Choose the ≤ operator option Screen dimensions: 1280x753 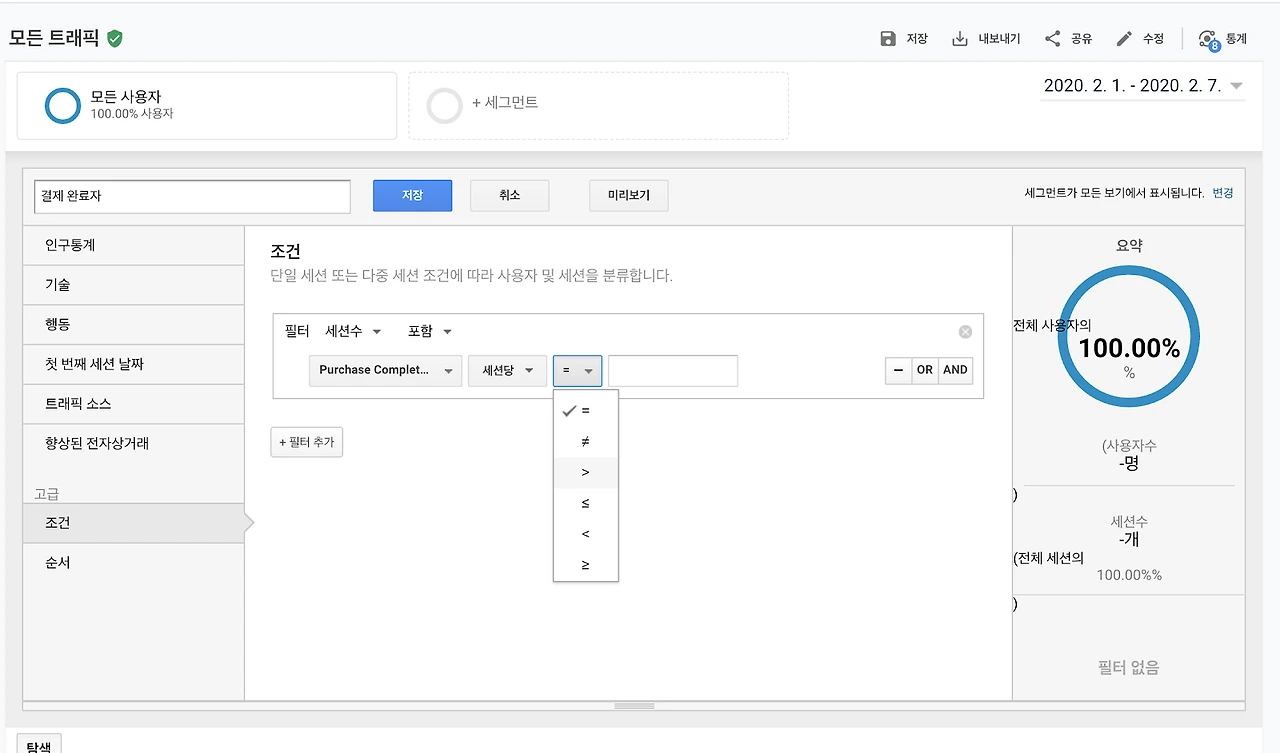(586, 503)
